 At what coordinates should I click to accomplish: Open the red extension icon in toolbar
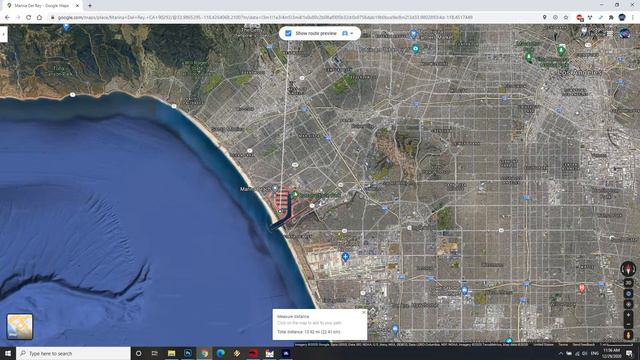(x=579, y=18)
